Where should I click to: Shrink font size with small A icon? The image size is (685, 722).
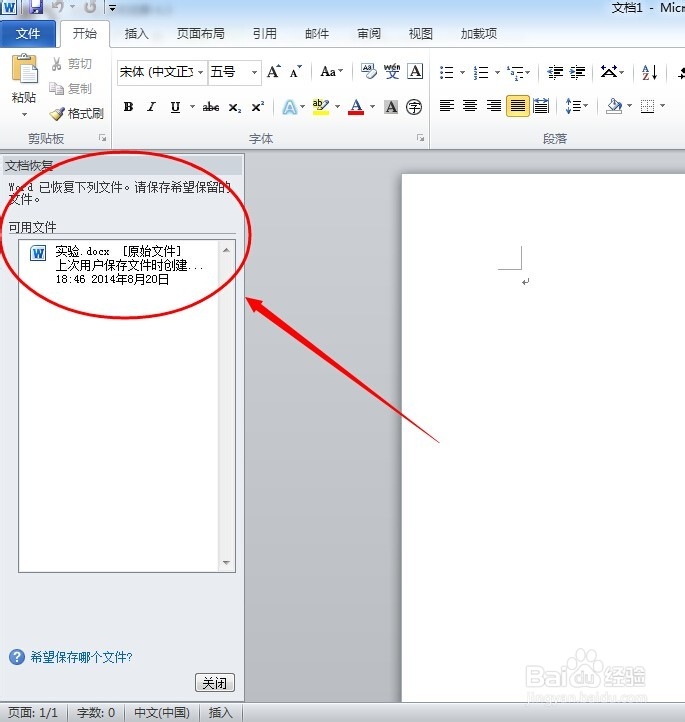(295, 72)
